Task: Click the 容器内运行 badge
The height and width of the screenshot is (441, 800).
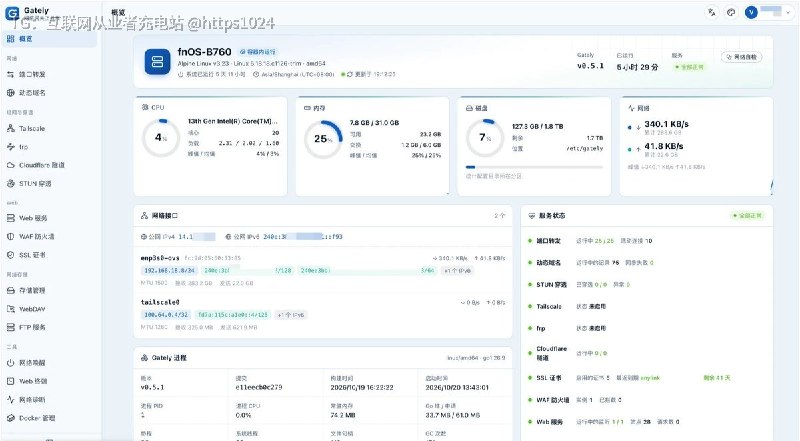Action: tap(258, 52)
